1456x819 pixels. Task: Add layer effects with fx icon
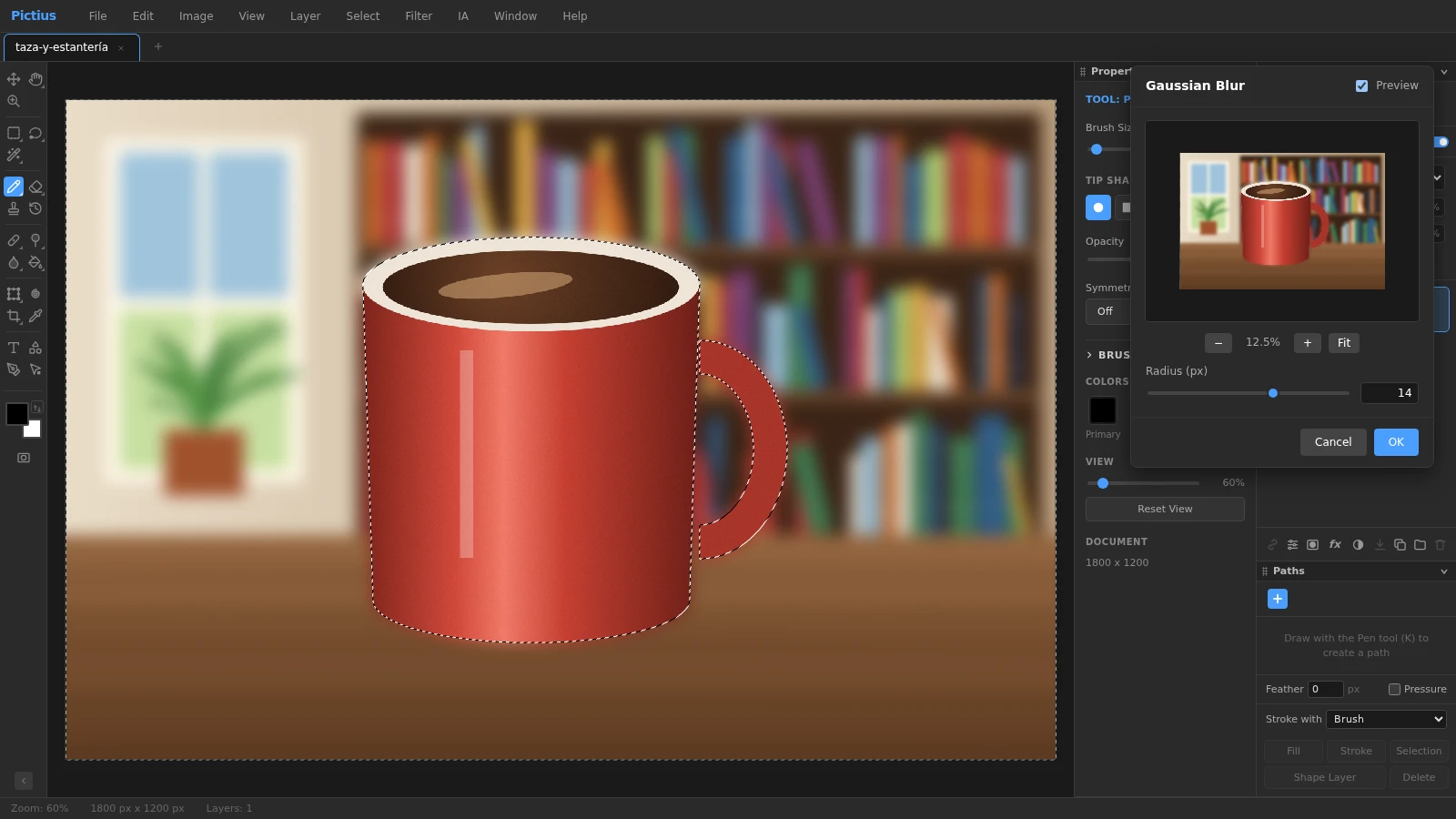click(x=1335, y=544)
